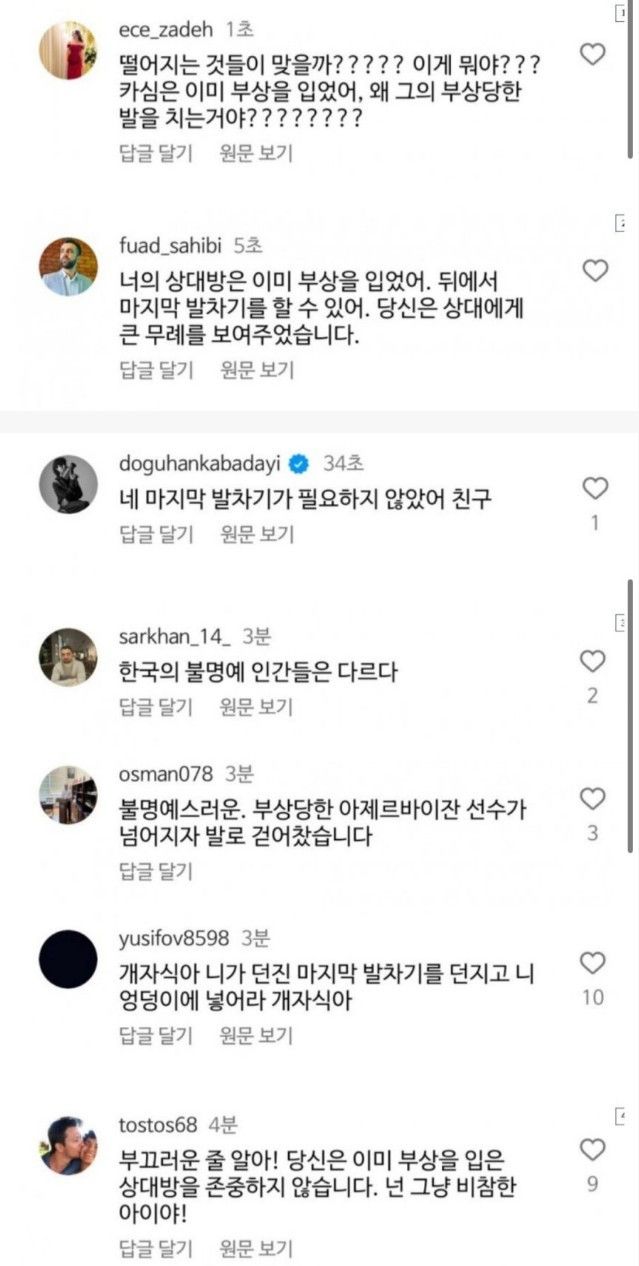
Task: Toggle the like heart on sarkhan_14_'s comment
Action: click(593, 661)
